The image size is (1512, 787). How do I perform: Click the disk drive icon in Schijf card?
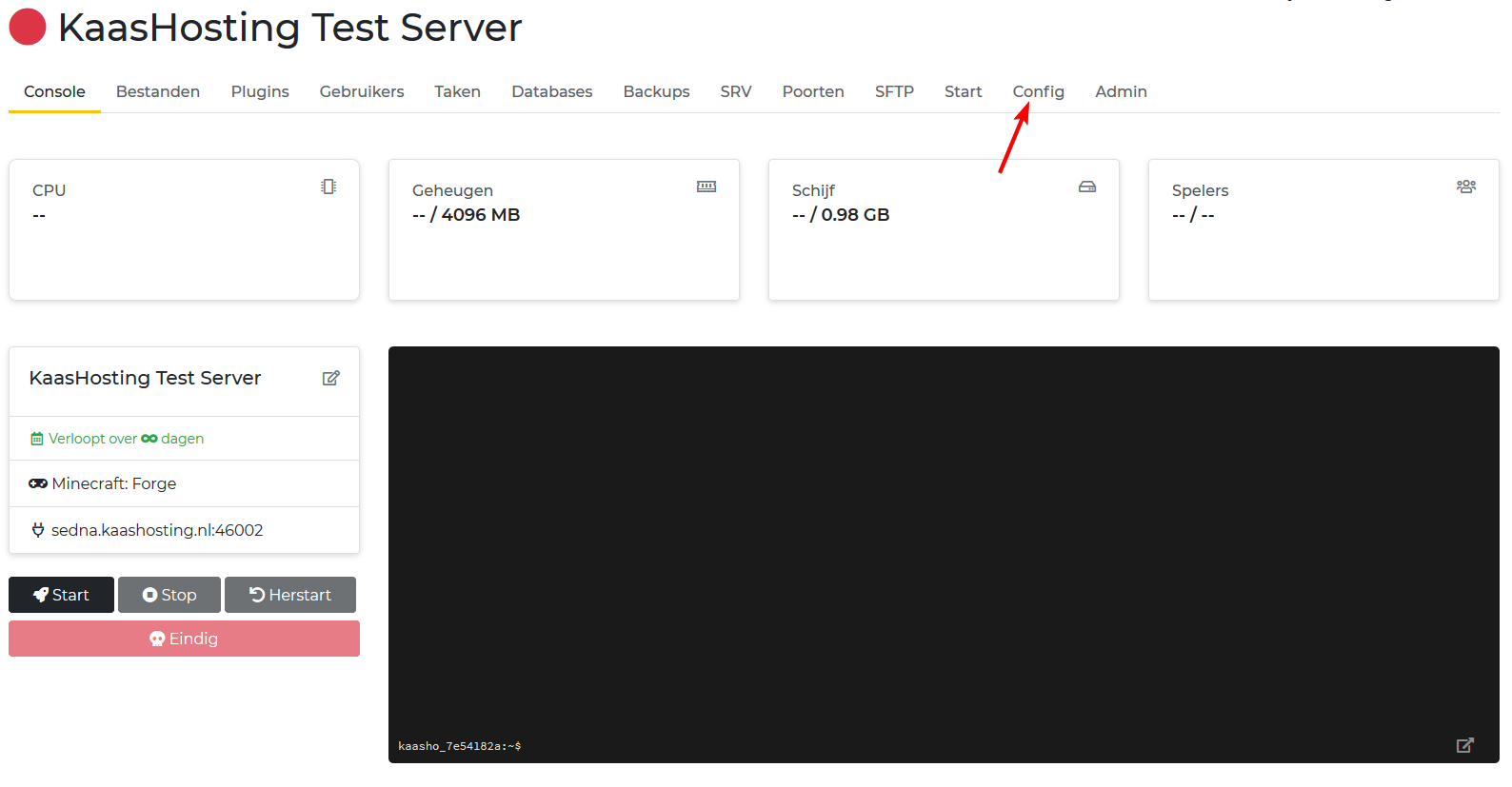tap(1086, 187)
